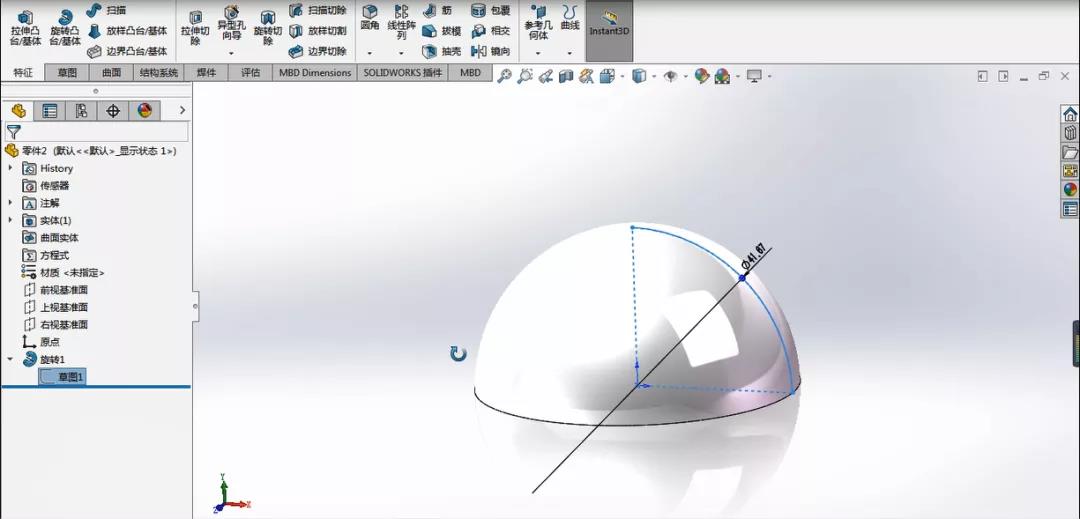Choose the 抽壳 shell tool
1080x519 pixels.
[442, 51]
